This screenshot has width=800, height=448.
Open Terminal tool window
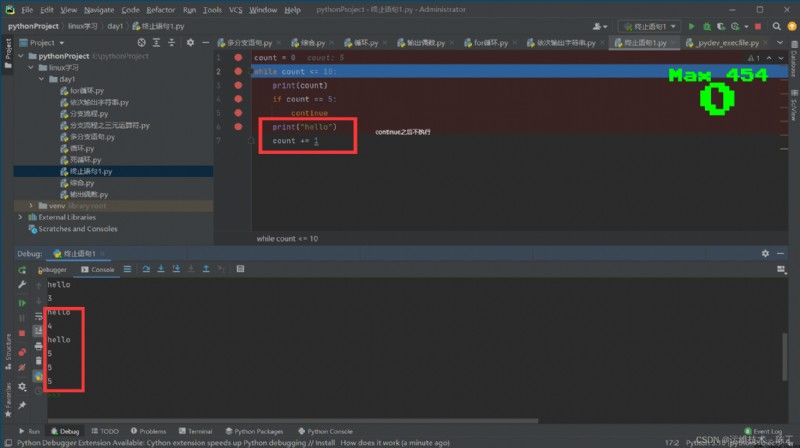click(x=195, y=432)
